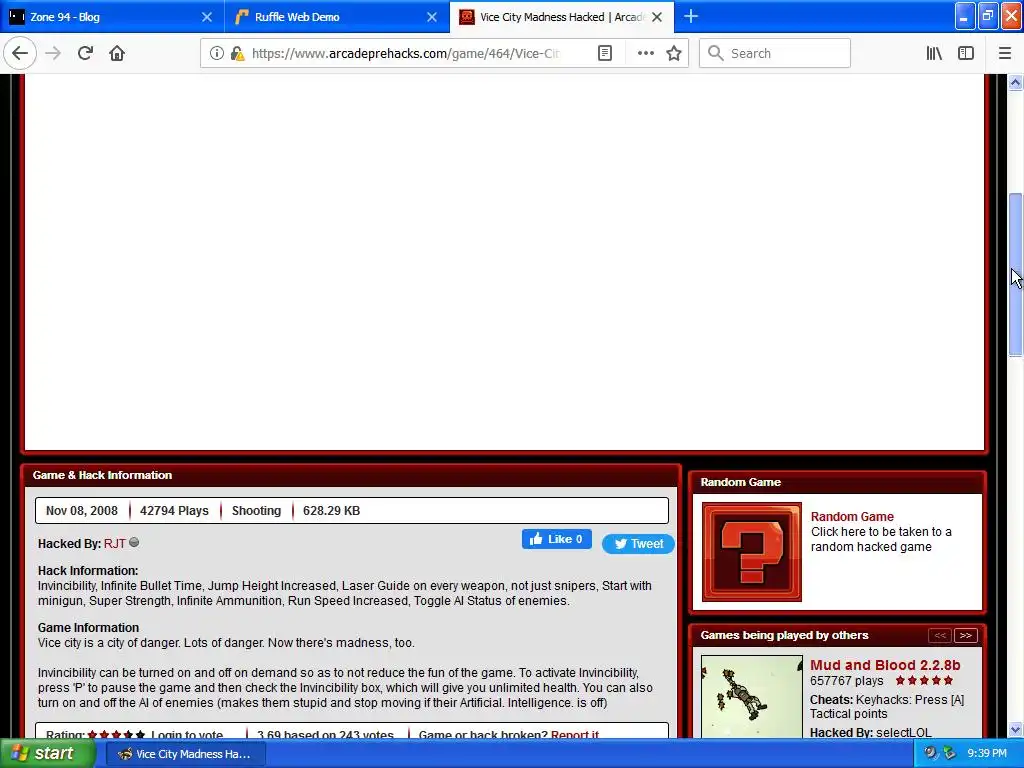This screenshot has width=1024, height=768.
Task: Click the Shooting category label
Action: click(x=256, y=511)
